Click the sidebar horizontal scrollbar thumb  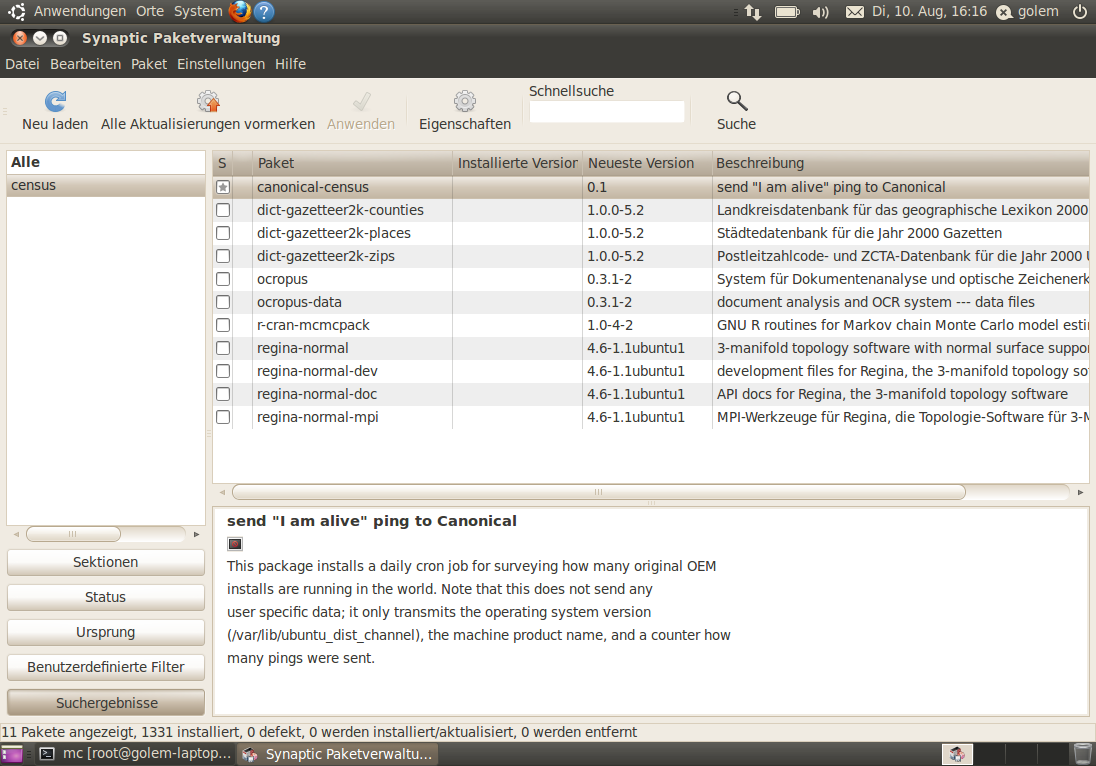point(73,534)
